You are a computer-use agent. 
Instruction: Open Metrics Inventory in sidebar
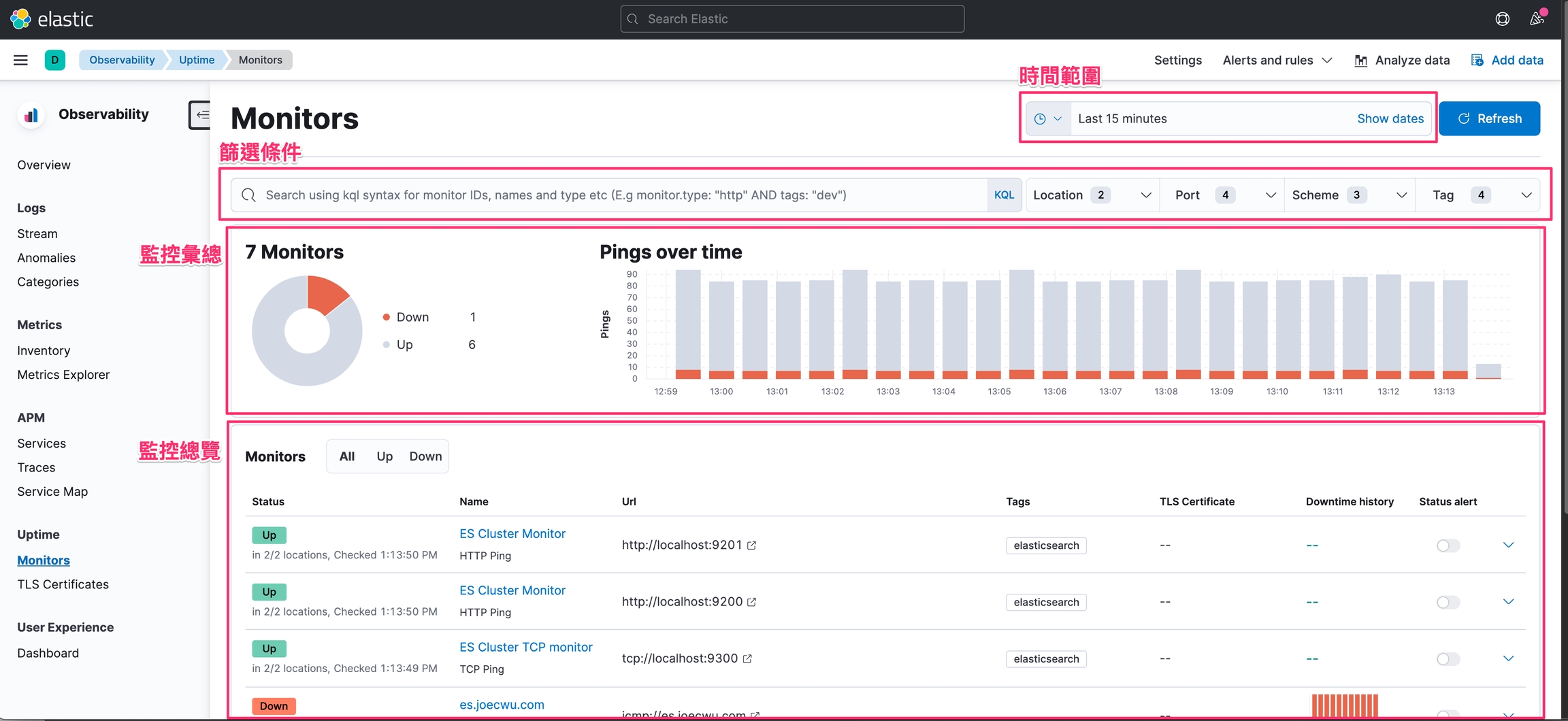pos(44,351)
